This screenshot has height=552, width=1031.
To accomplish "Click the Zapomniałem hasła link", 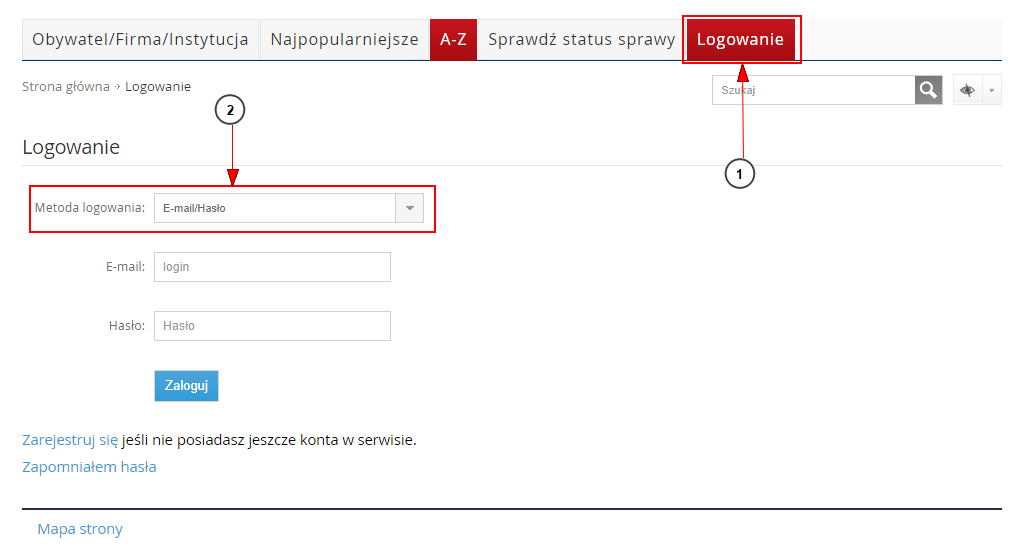I will [89, 467].
